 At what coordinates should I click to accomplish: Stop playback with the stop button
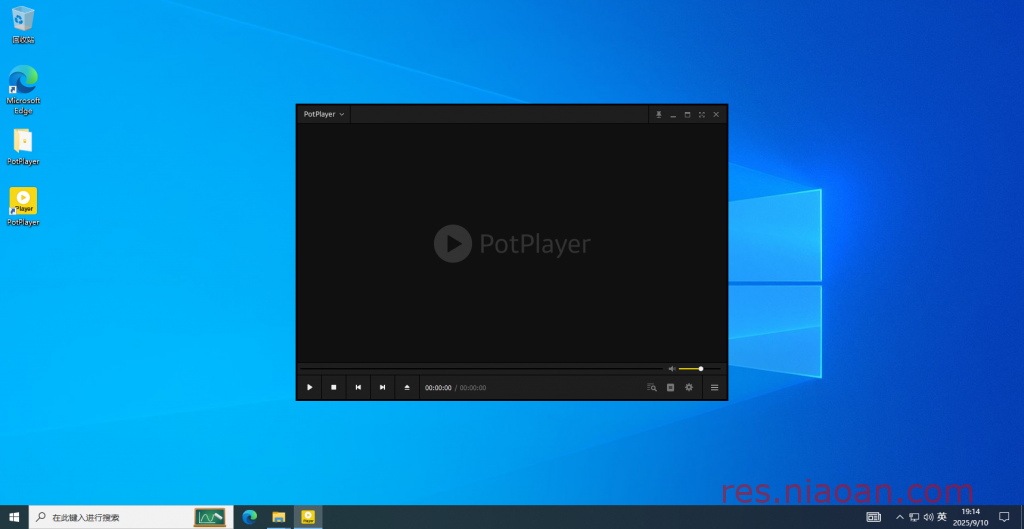334,387
